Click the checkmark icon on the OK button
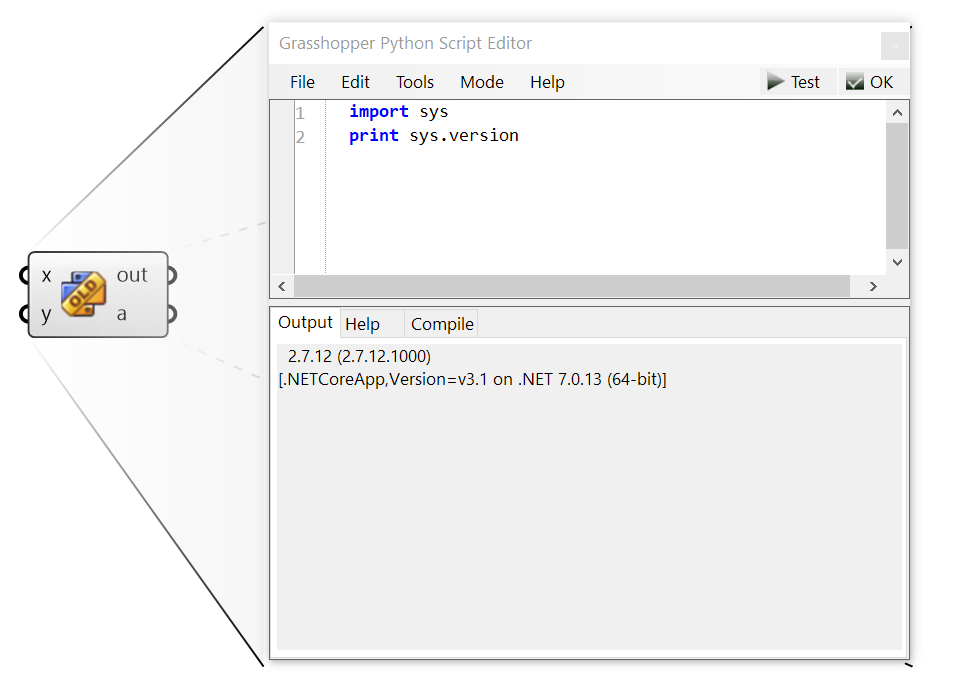This screenshot has width=958, height=700. pyautogui.click(x=855, y=81)
